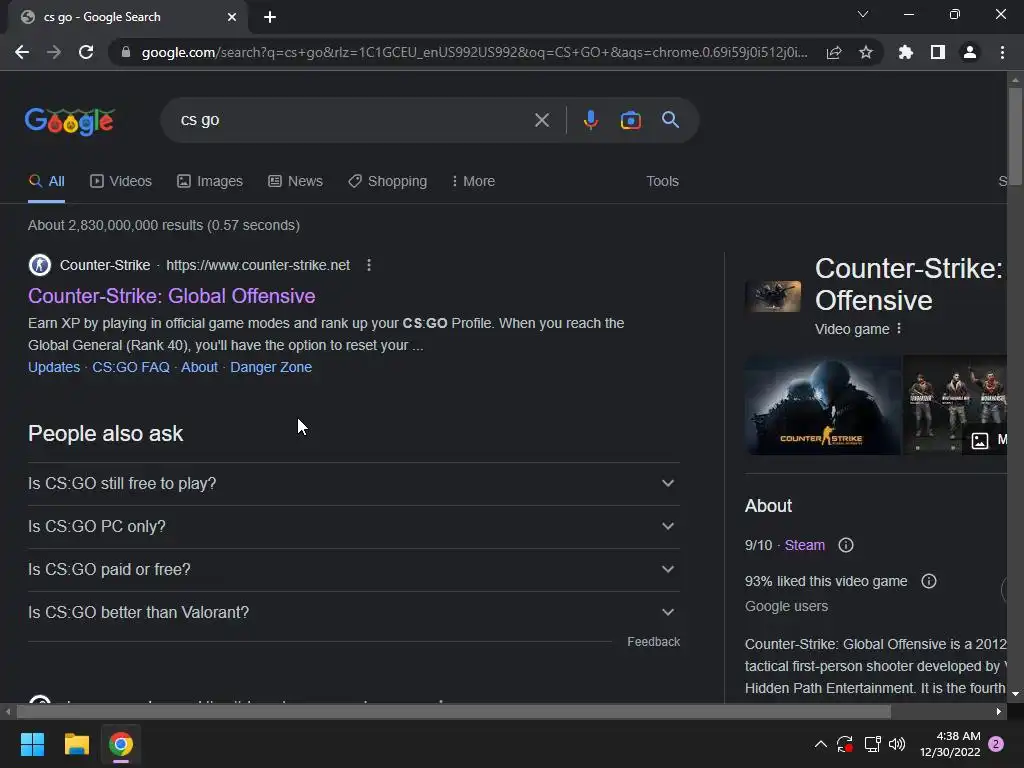Switch to the Images tab
Viewport: 1024px width, 768px height.
(210, 182)
